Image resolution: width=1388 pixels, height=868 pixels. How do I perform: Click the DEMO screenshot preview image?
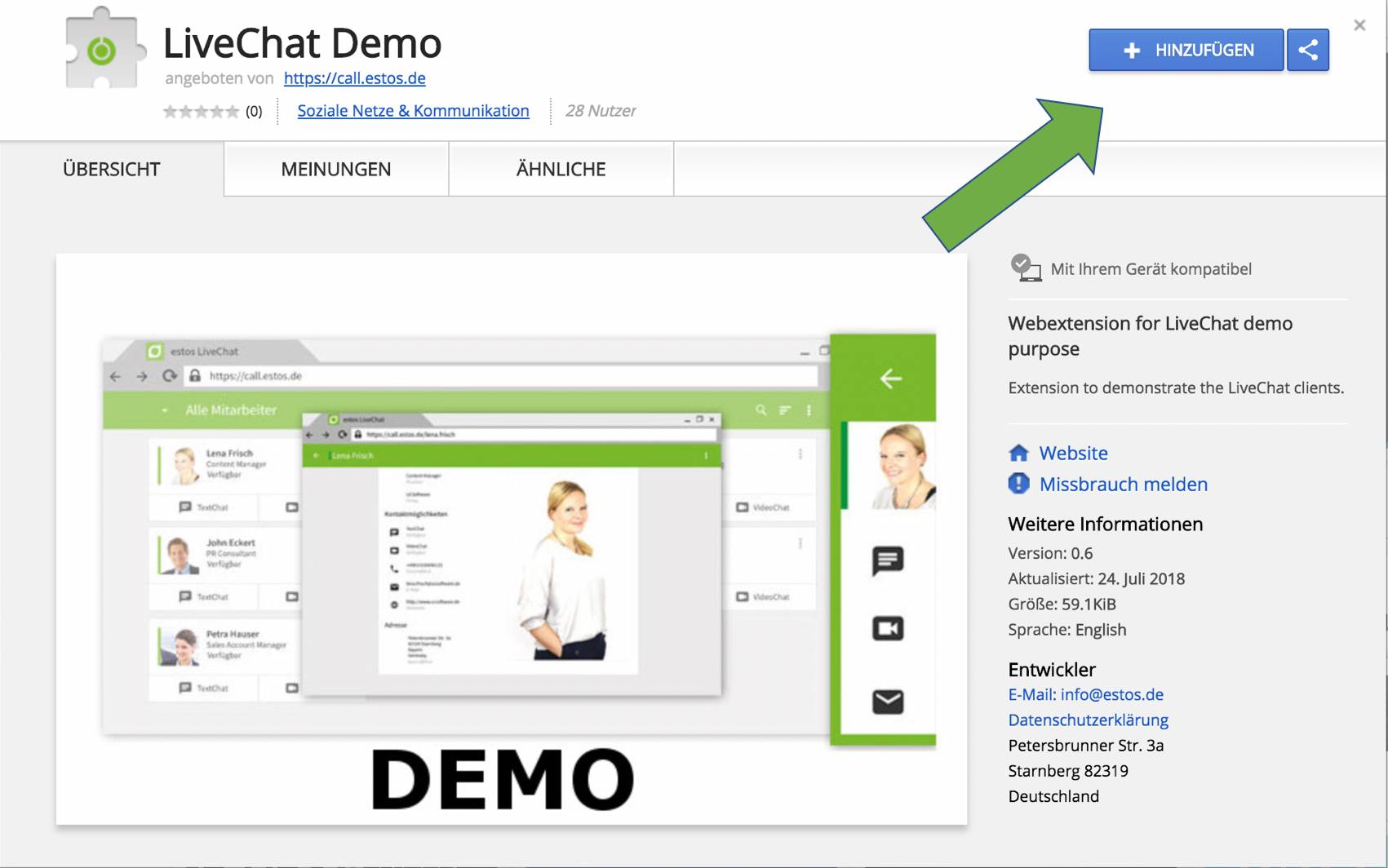pyautogui.click(x=512, y=539)
